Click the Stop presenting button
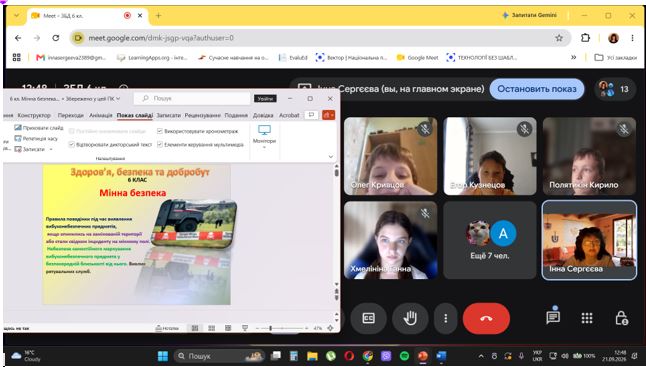Viewport: 646px width, 367px height. pos(536,89)
